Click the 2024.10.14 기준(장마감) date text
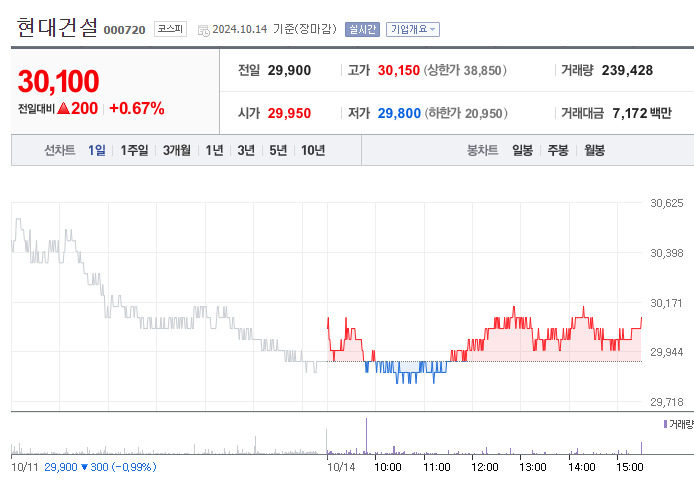This screenshot has width=694, height=485. pyautogui.click(x=274, y=29)
